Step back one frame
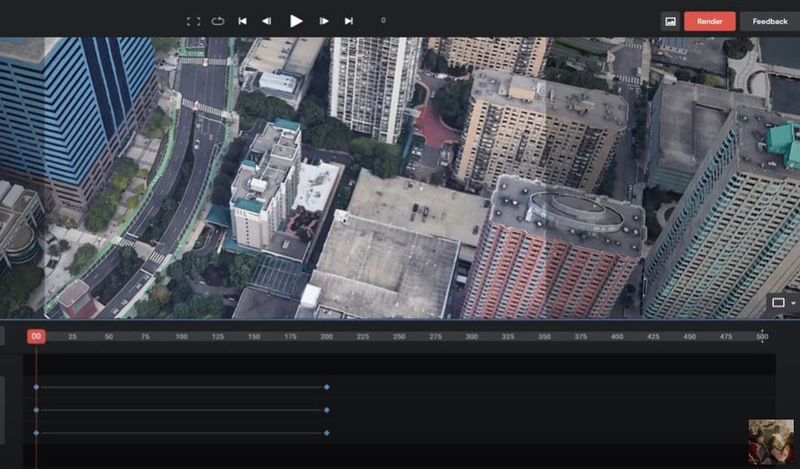 [266, 21]
